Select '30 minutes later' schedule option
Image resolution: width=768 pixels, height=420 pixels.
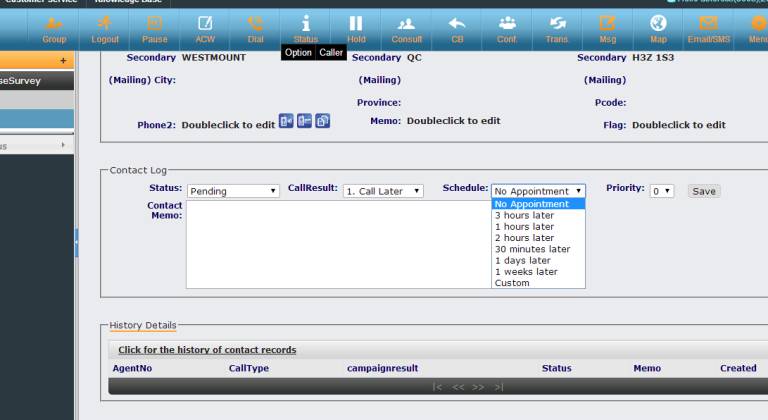click(532, 249)
